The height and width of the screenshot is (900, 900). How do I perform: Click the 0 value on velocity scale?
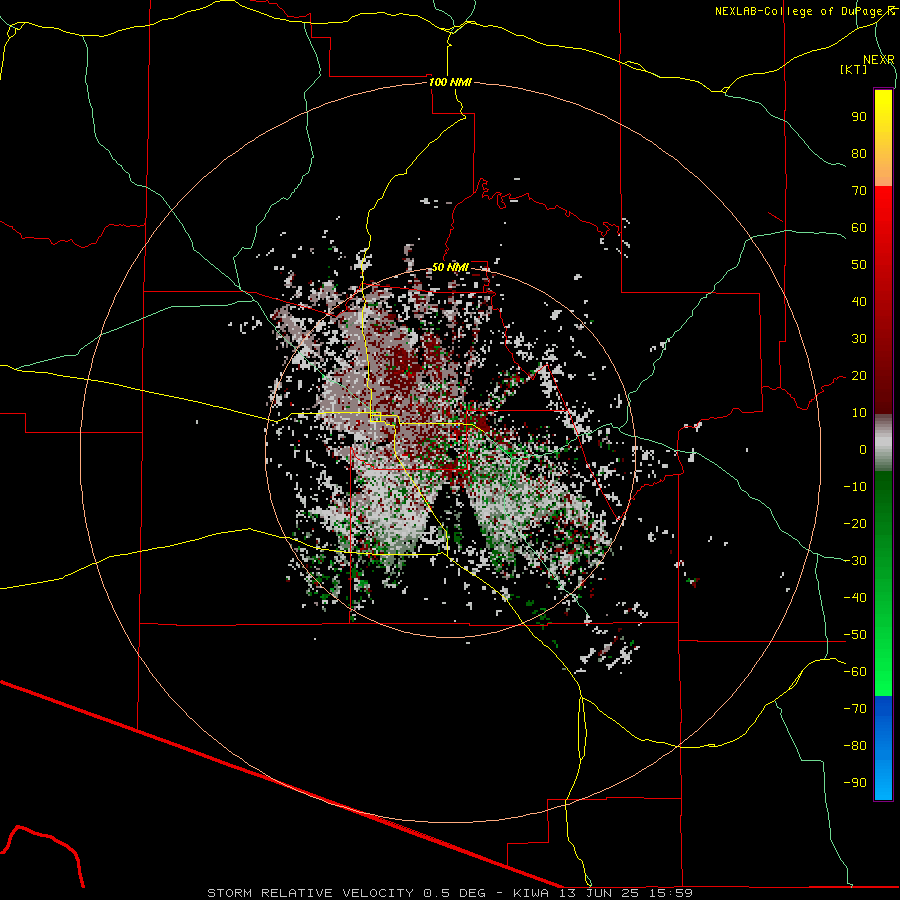[863, 449]
